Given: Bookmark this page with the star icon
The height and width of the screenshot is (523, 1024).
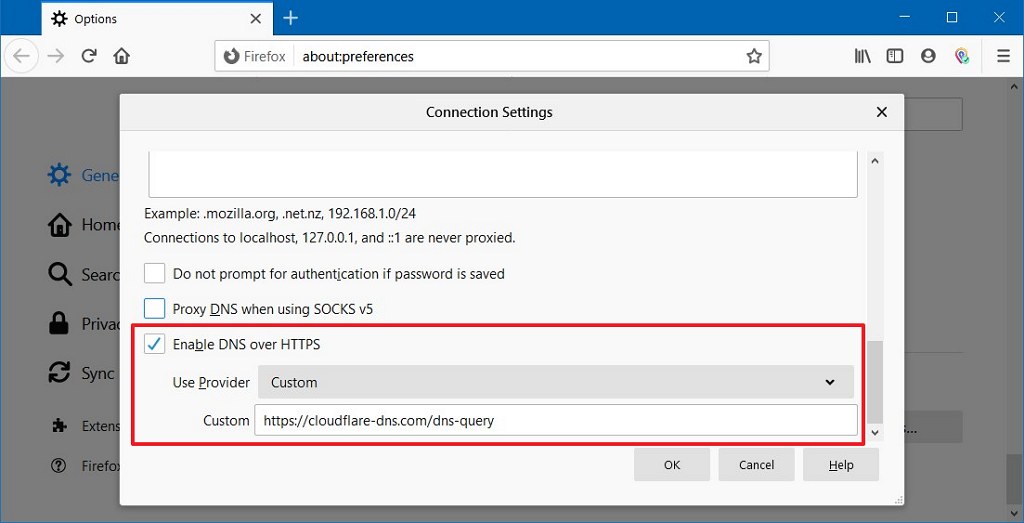Looking at the screenshot, I should click(754, 56).
